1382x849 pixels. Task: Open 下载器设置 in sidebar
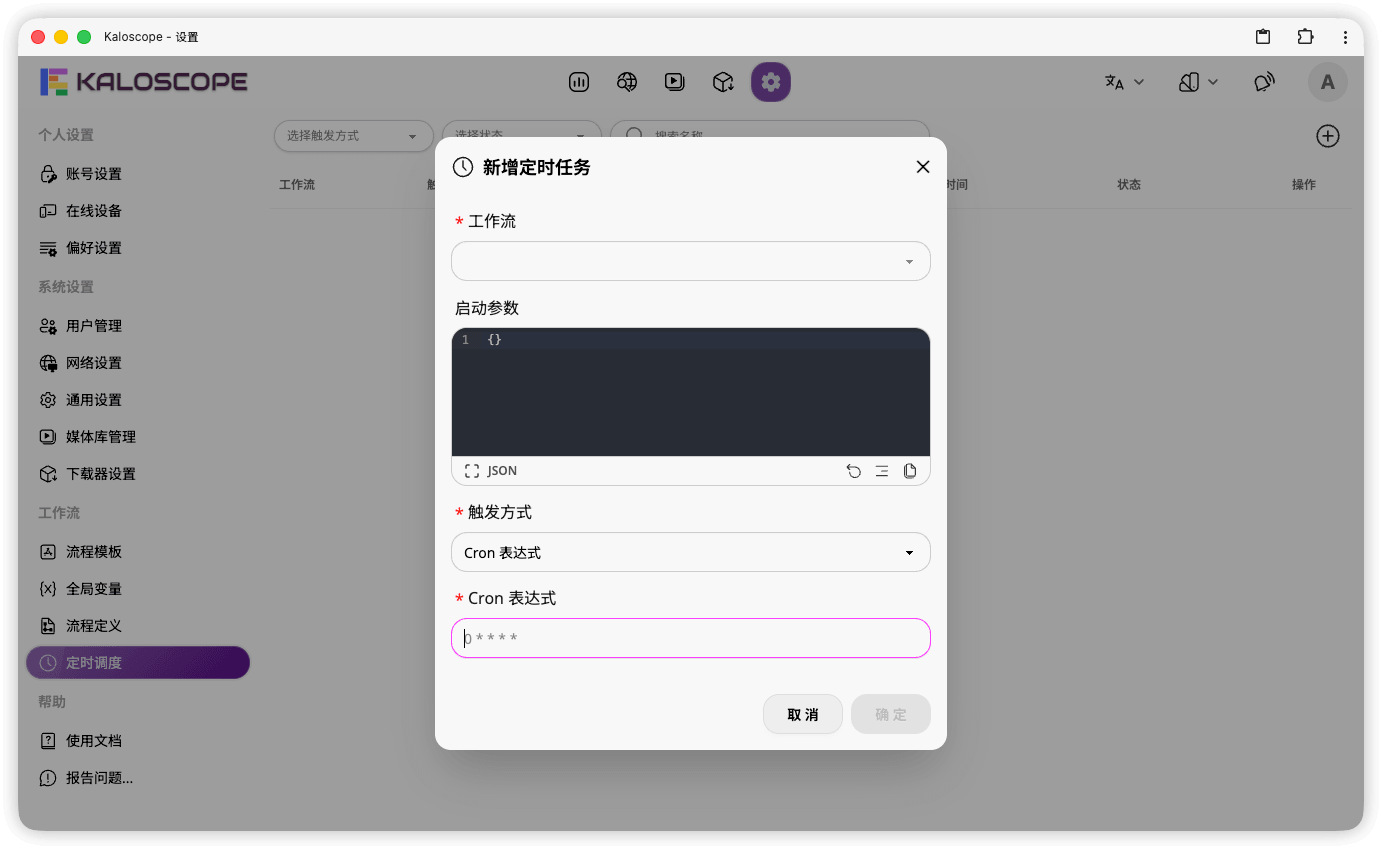pyautogui.click(x=138, y=474)
